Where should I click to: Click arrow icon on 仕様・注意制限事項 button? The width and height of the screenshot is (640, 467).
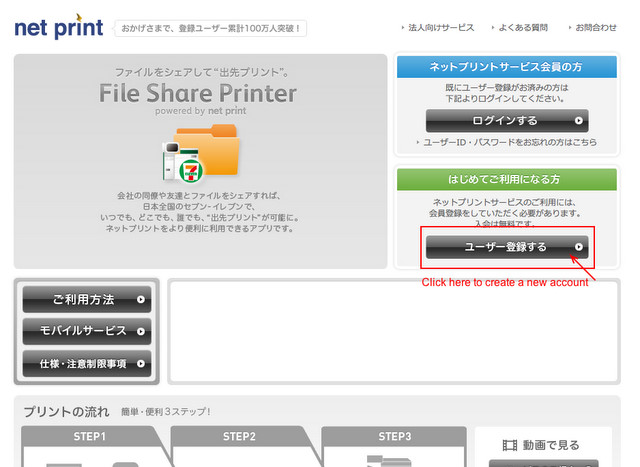(x=141, y=363)
